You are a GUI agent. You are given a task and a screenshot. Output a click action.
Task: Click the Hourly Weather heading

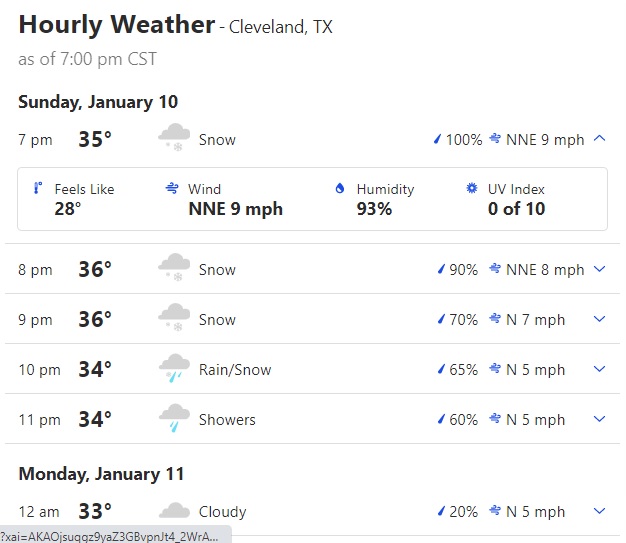[x=117, y=25]
